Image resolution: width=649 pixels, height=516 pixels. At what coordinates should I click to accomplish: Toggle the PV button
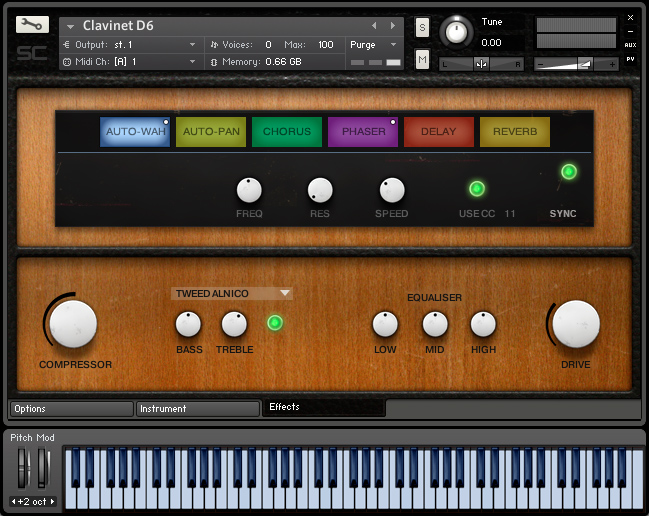click(630, 59)
